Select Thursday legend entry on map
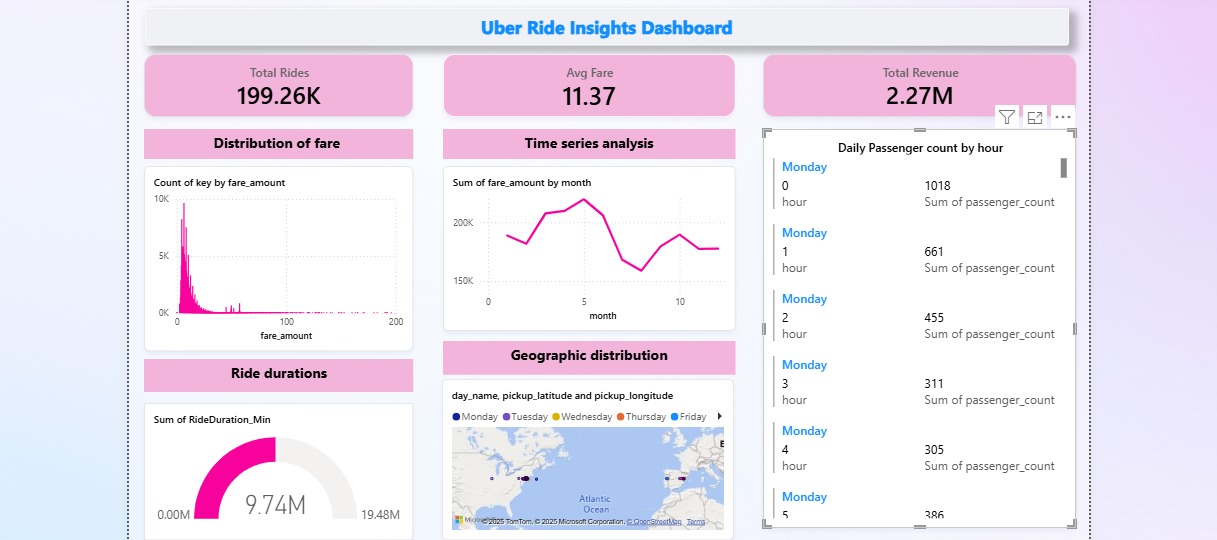Viewport: 1217px width, 540px height. (x=641, y=416)
